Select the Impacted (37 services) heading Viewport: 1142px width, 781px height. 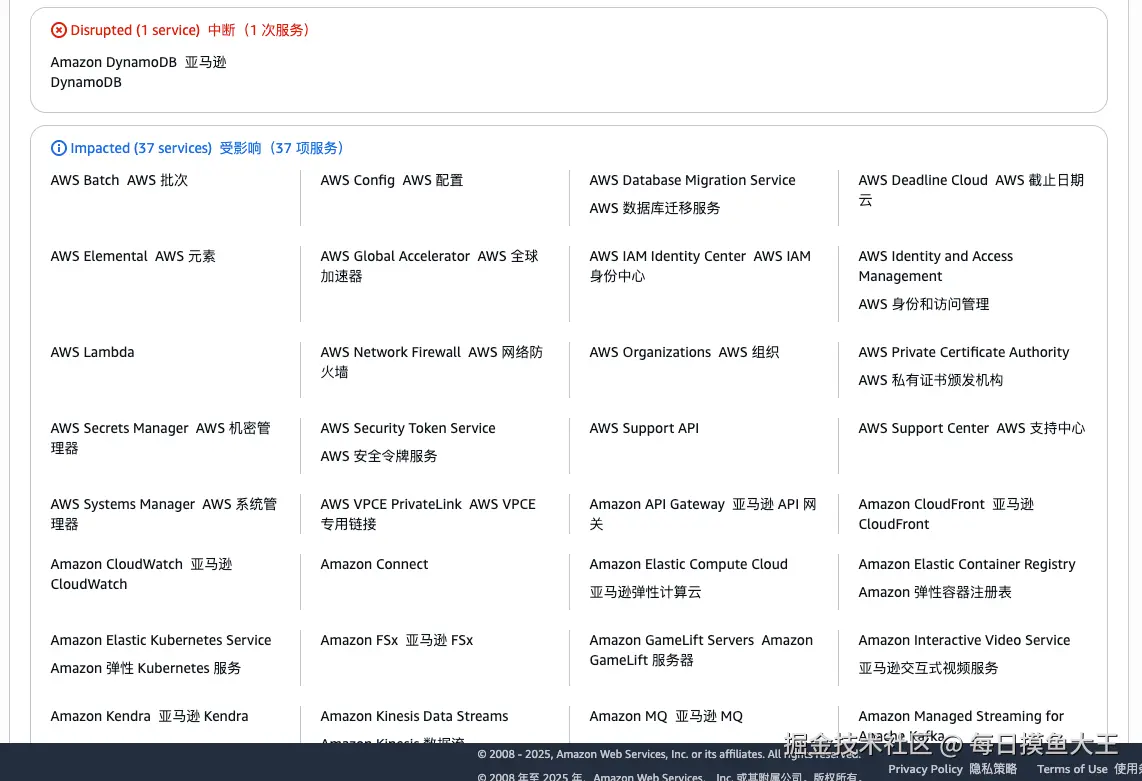141,149
